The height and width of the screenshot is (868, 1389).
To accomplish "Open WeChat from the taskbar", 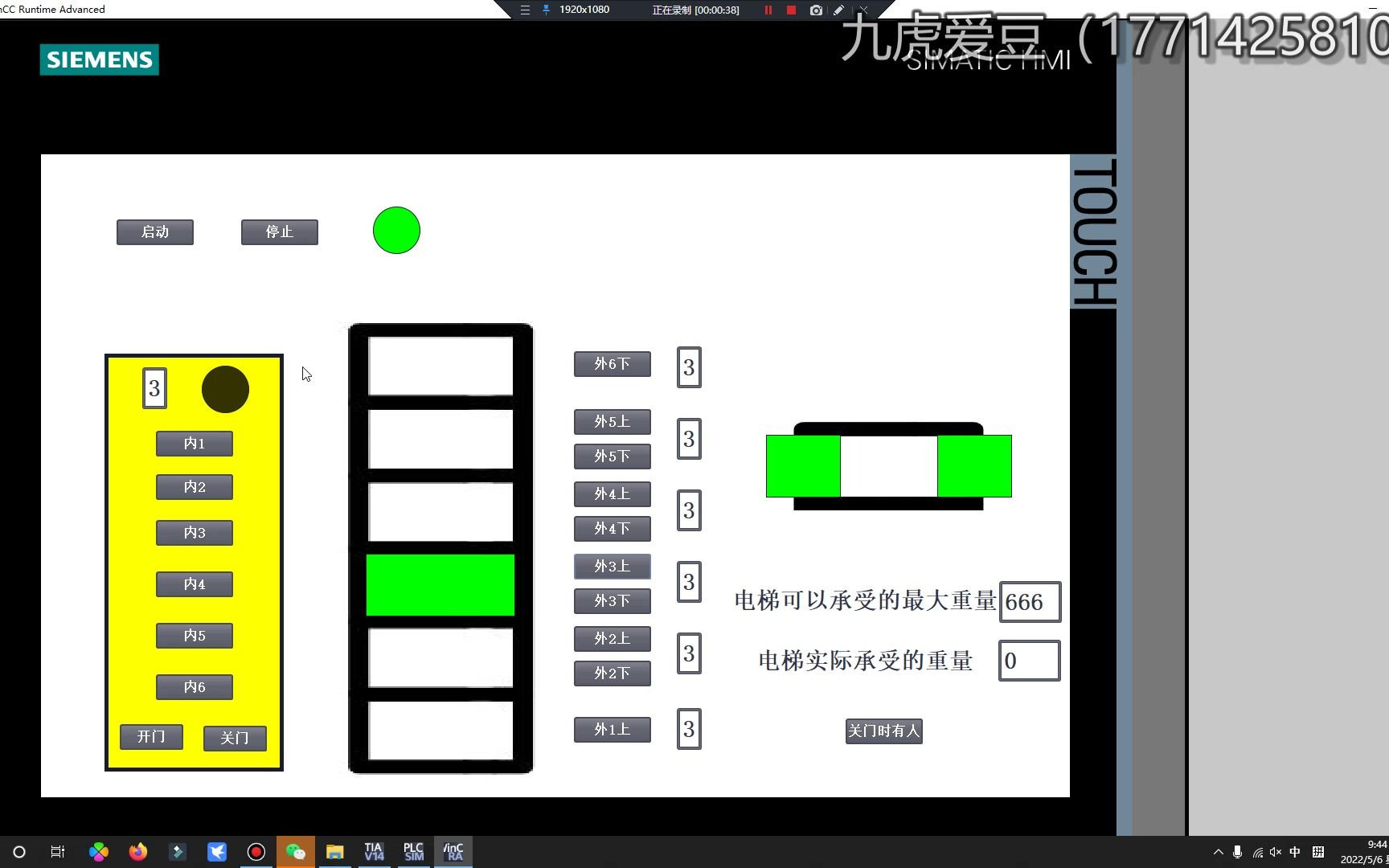I will (x=295, y=851).
